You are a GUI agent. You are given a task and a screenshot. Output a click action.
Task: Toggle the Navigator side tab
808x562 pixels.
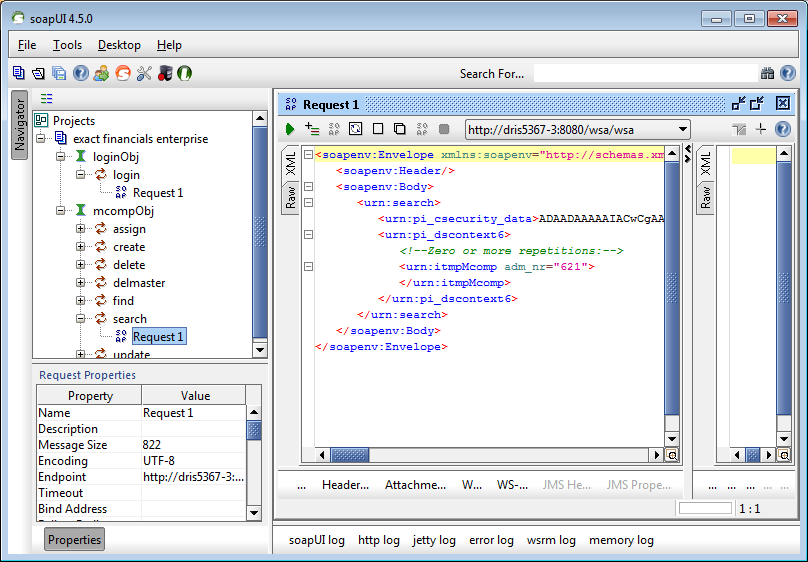pyautogui.click(x=20, y=125)
